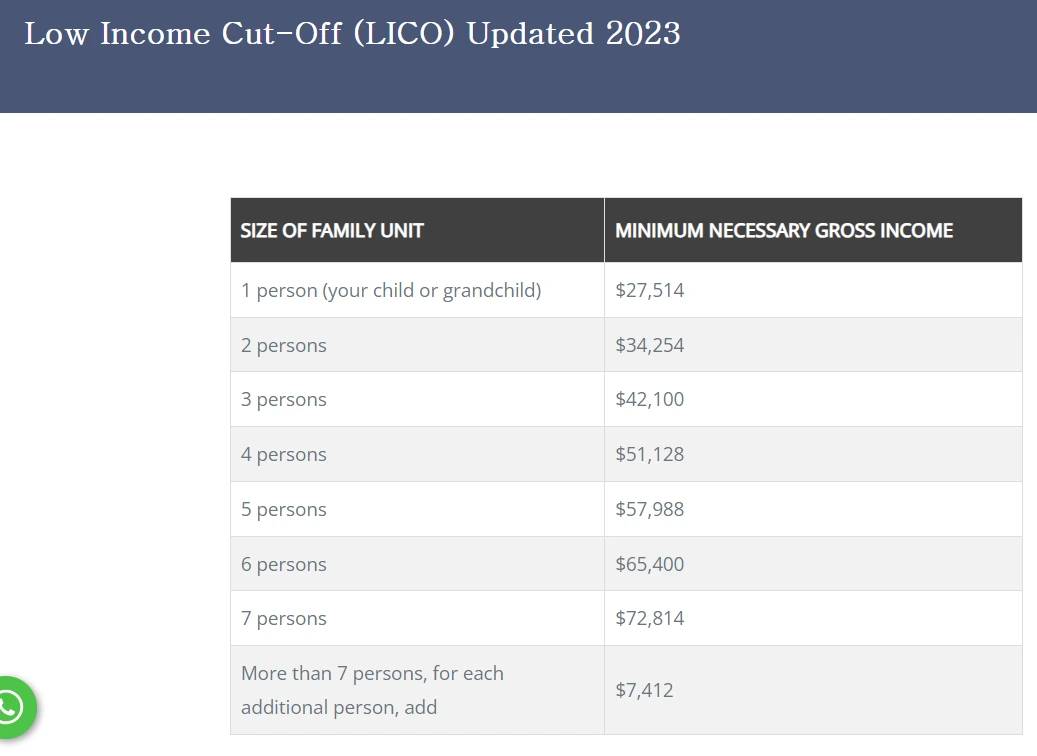The height and width of the screenshot is (756, 1037).
Task: Select the '6 persons' row label
Action: coord(284,564)
